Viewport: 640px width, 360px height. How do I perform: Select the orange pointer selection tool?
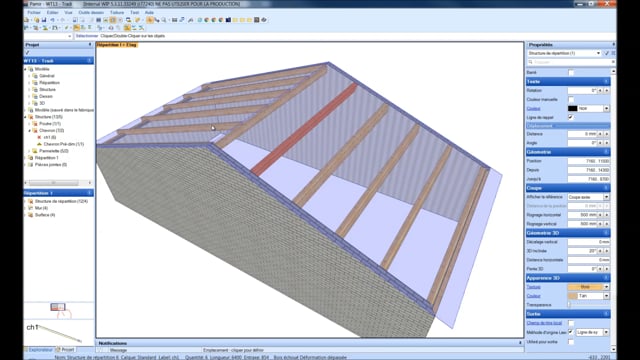[x=150, y=20]
